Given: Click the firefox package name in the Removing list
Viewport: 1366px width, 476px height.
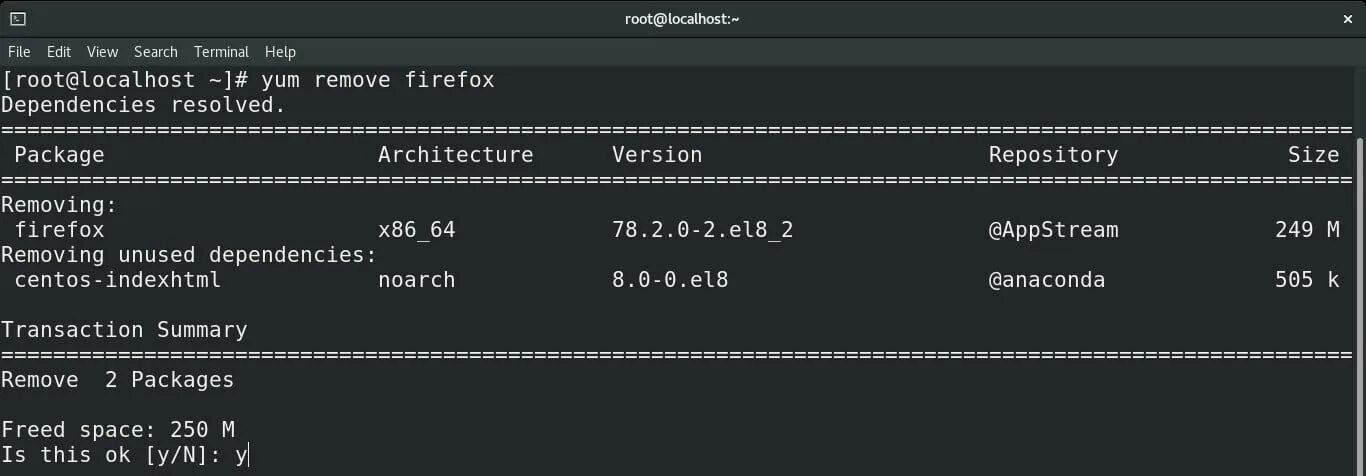Looking at the screenshot, I should [59, 230].
